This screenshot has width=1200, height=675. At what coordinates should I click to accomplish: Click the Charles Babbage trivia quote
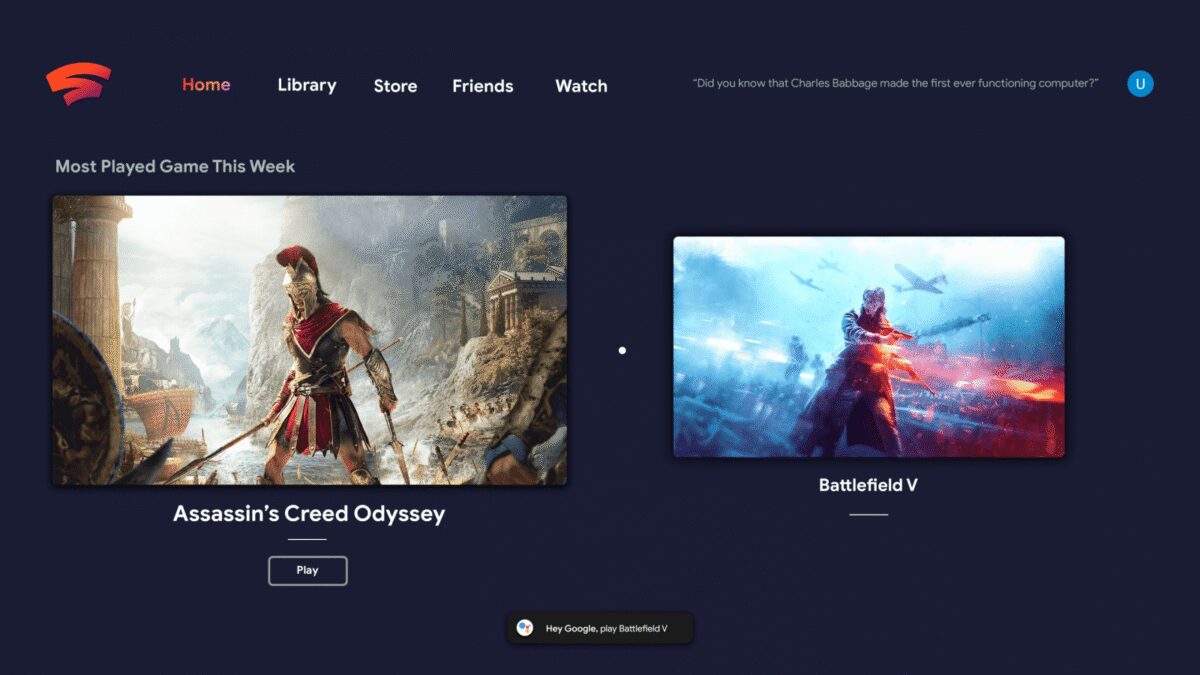[896, 83]
